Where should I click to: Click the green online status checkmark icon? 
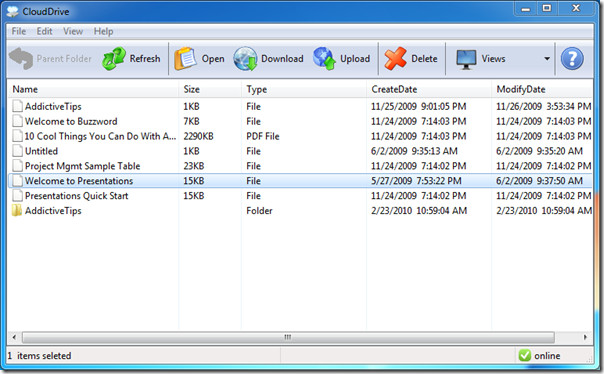[x=524, y=355]
